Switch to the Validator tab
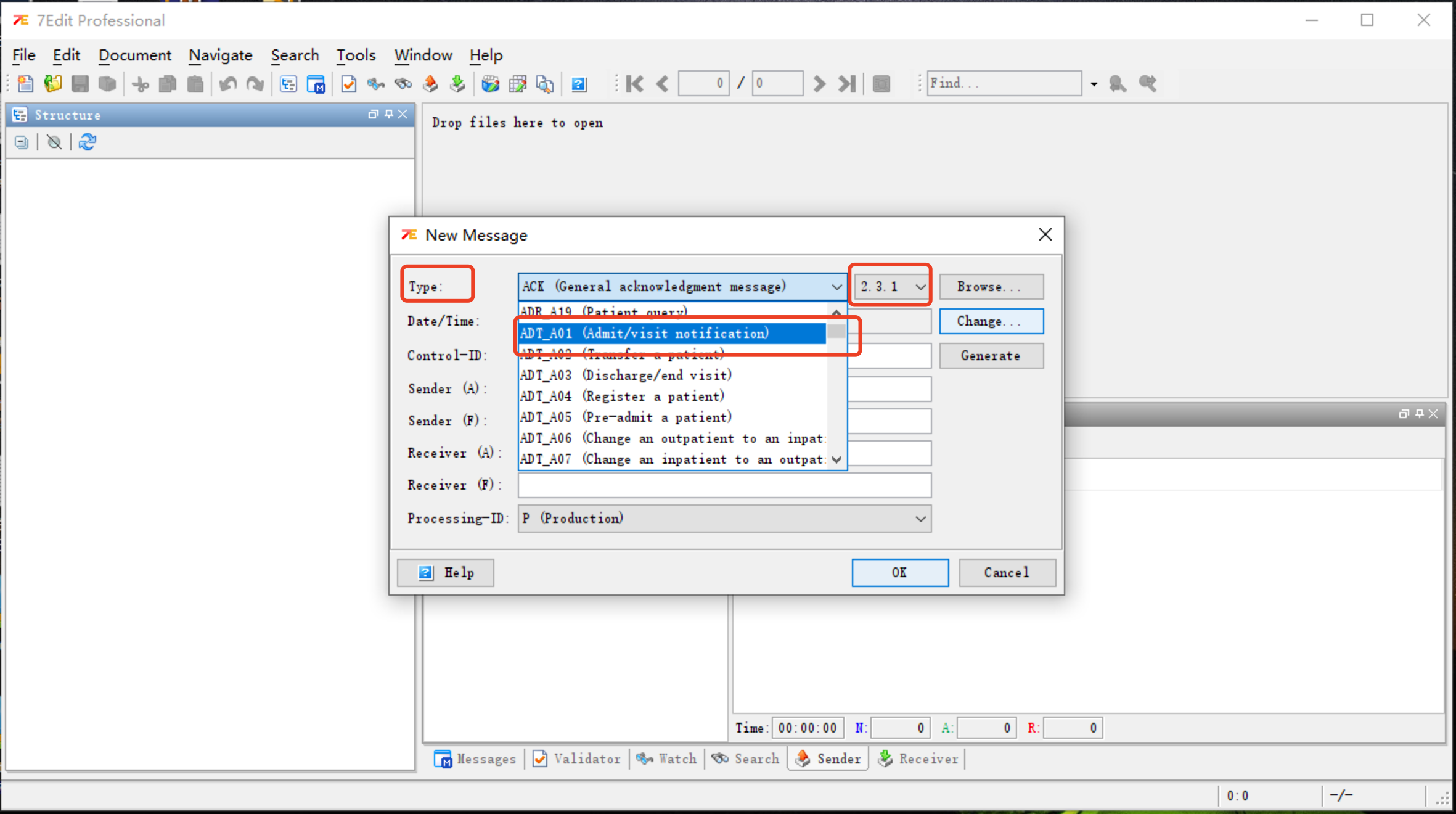Screen dimensions: 1456x814 pos(577,759)
